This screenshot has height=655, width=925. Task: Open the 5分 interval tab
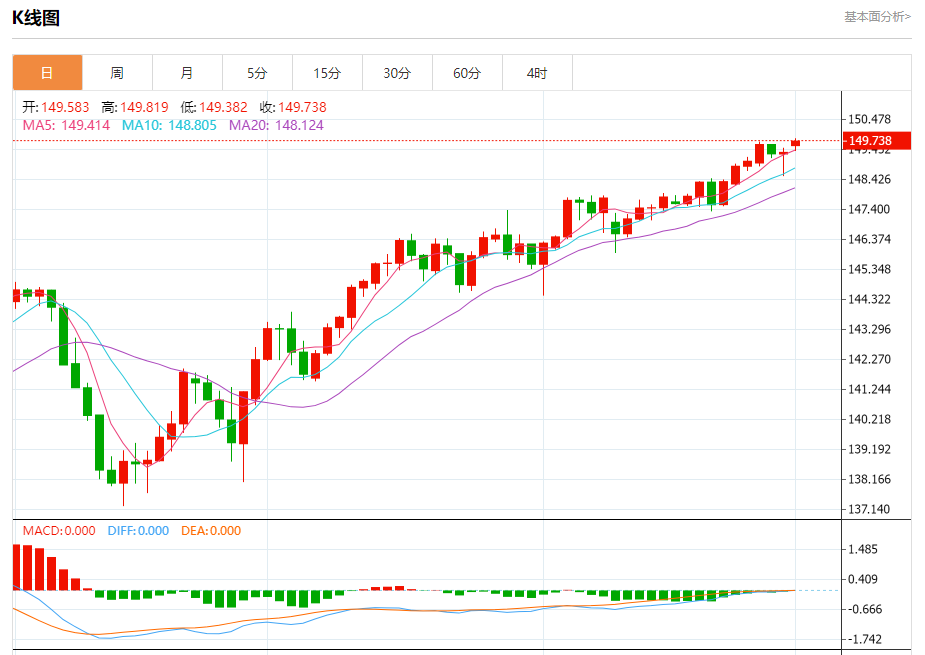point(257,73)
